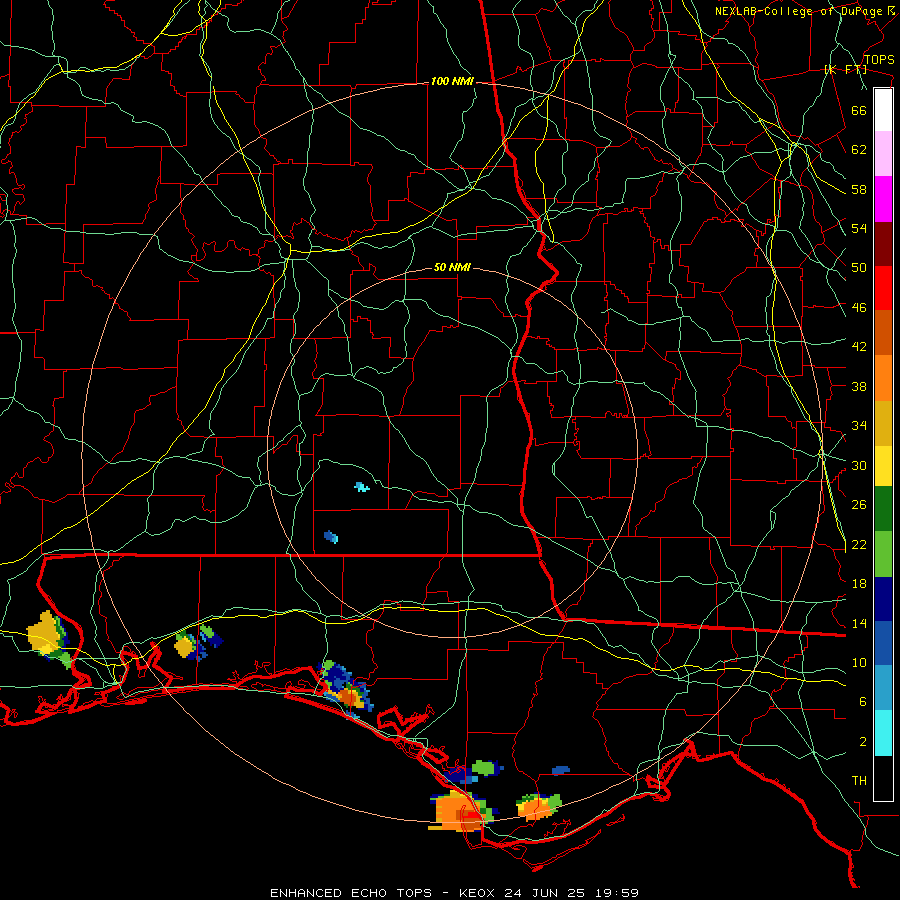This screenshot has height=900, width=900.
Task: Click the 'ENHANCED ECHO TOPS' caption text
Action: coord(351,893)
